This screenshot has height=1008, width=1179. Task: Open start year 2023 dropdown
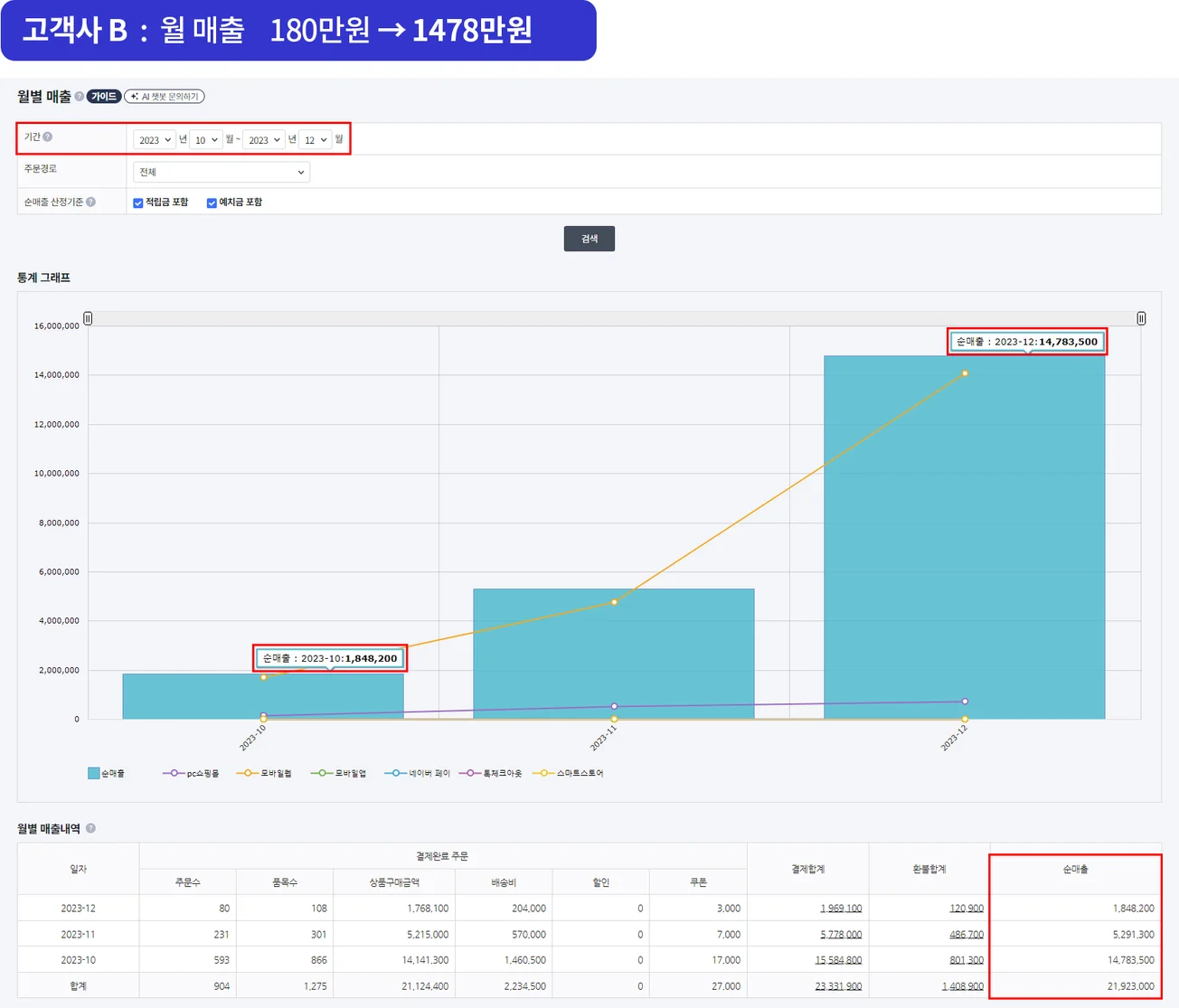point(154,140)
